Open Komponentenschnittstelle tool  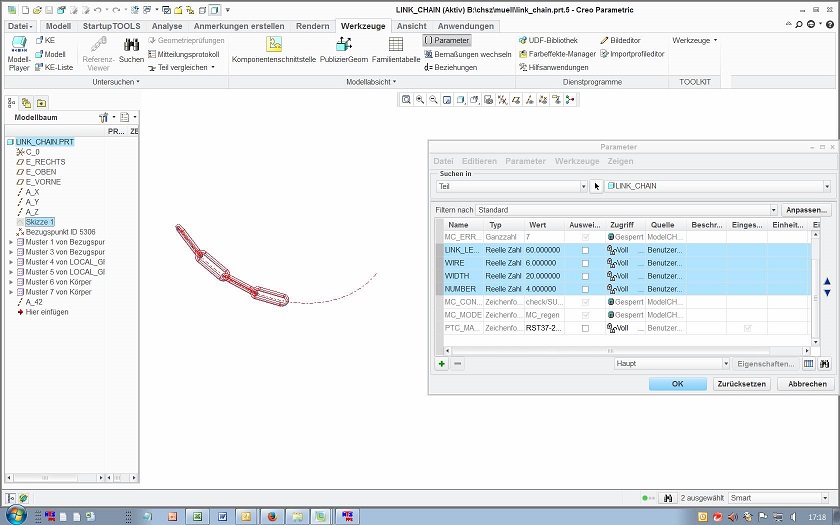point(274,50)
